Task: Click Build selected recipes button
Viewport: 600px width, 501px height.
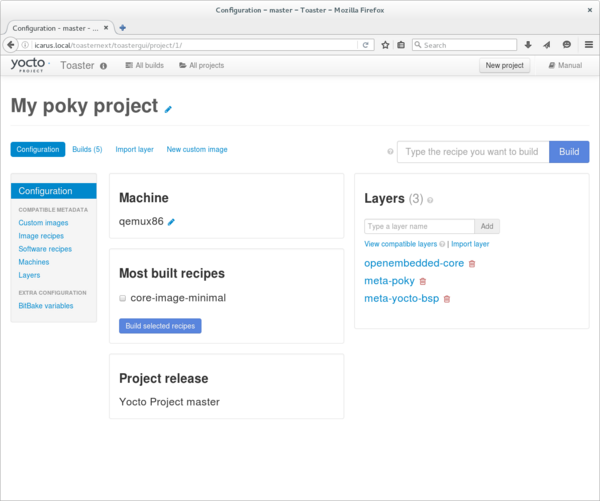Action: pos(160,326)
